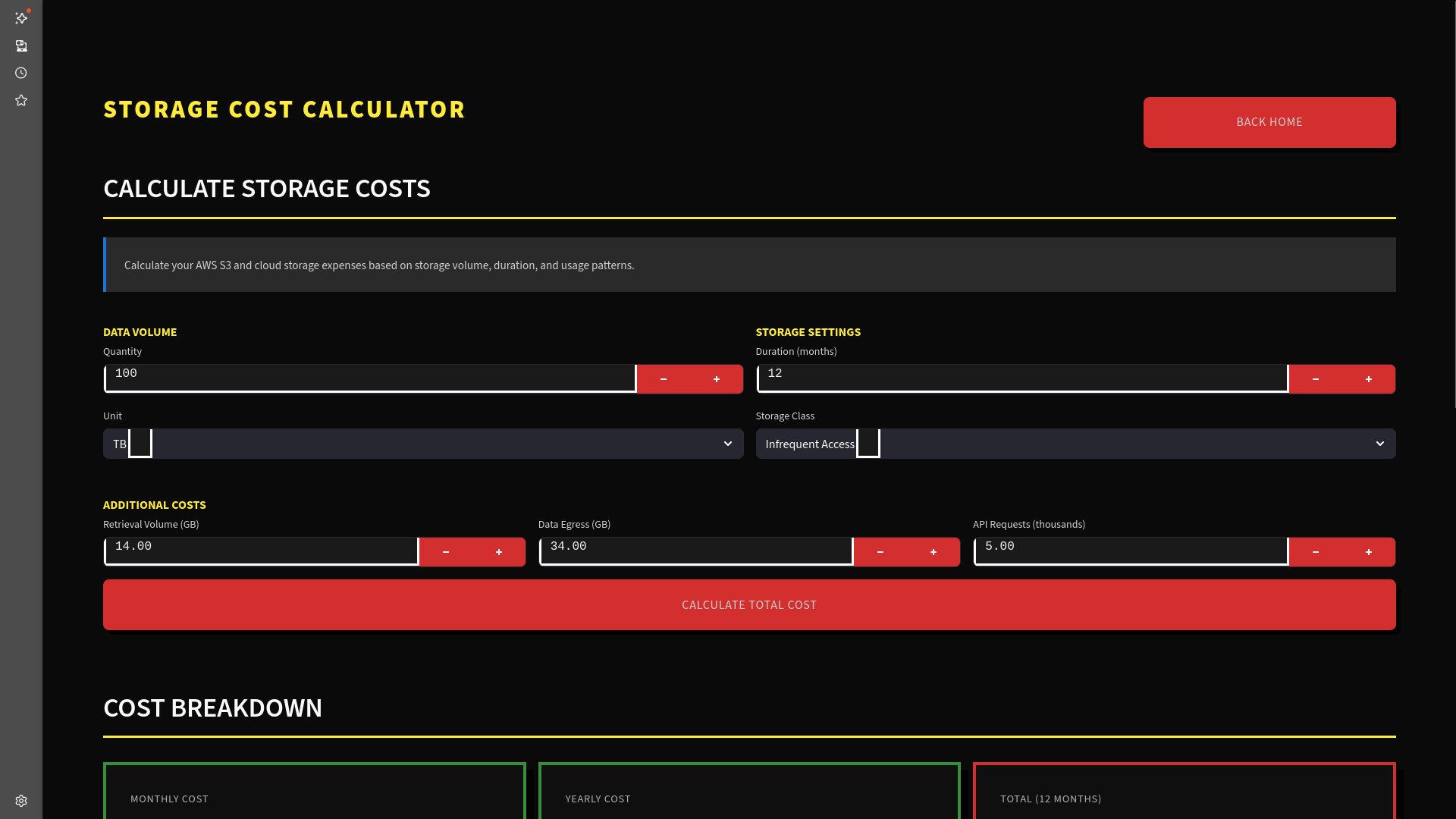Screen dimensions: 1456x819
Task: Focus the Quantity input field
Action: pos(370,378)
